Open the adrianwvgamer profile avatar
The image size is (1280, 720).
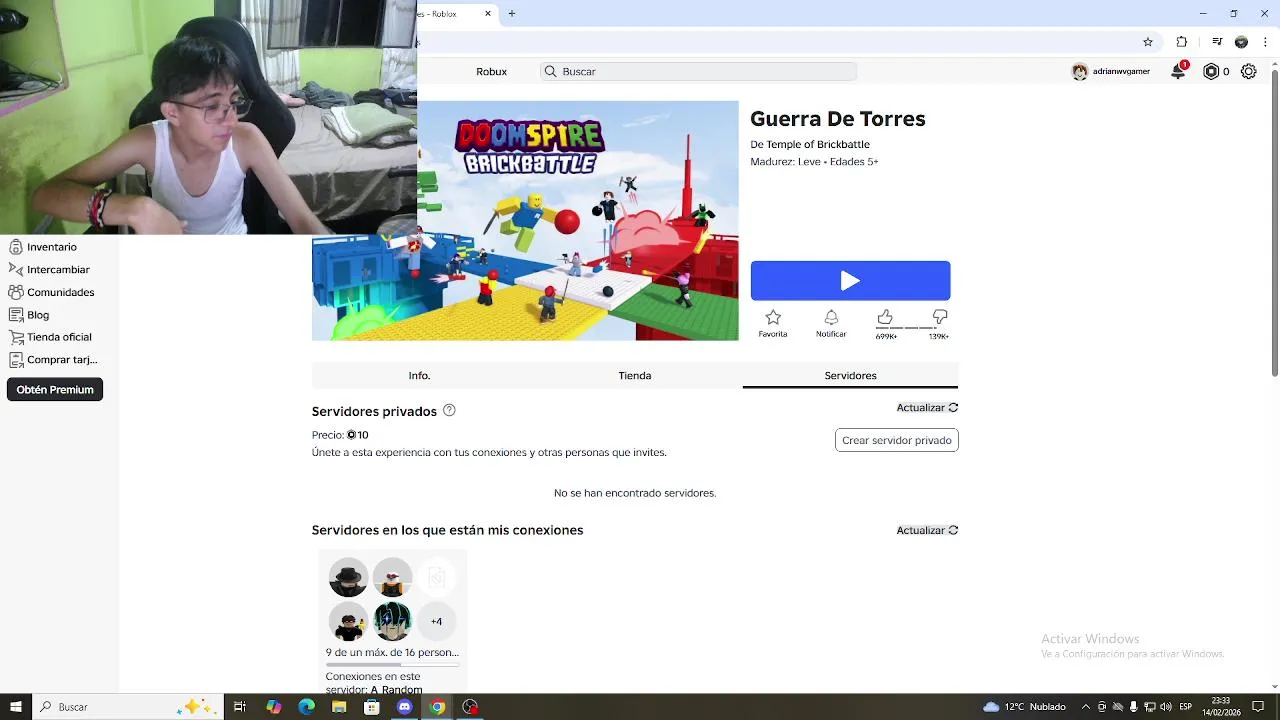[1079, 71]
